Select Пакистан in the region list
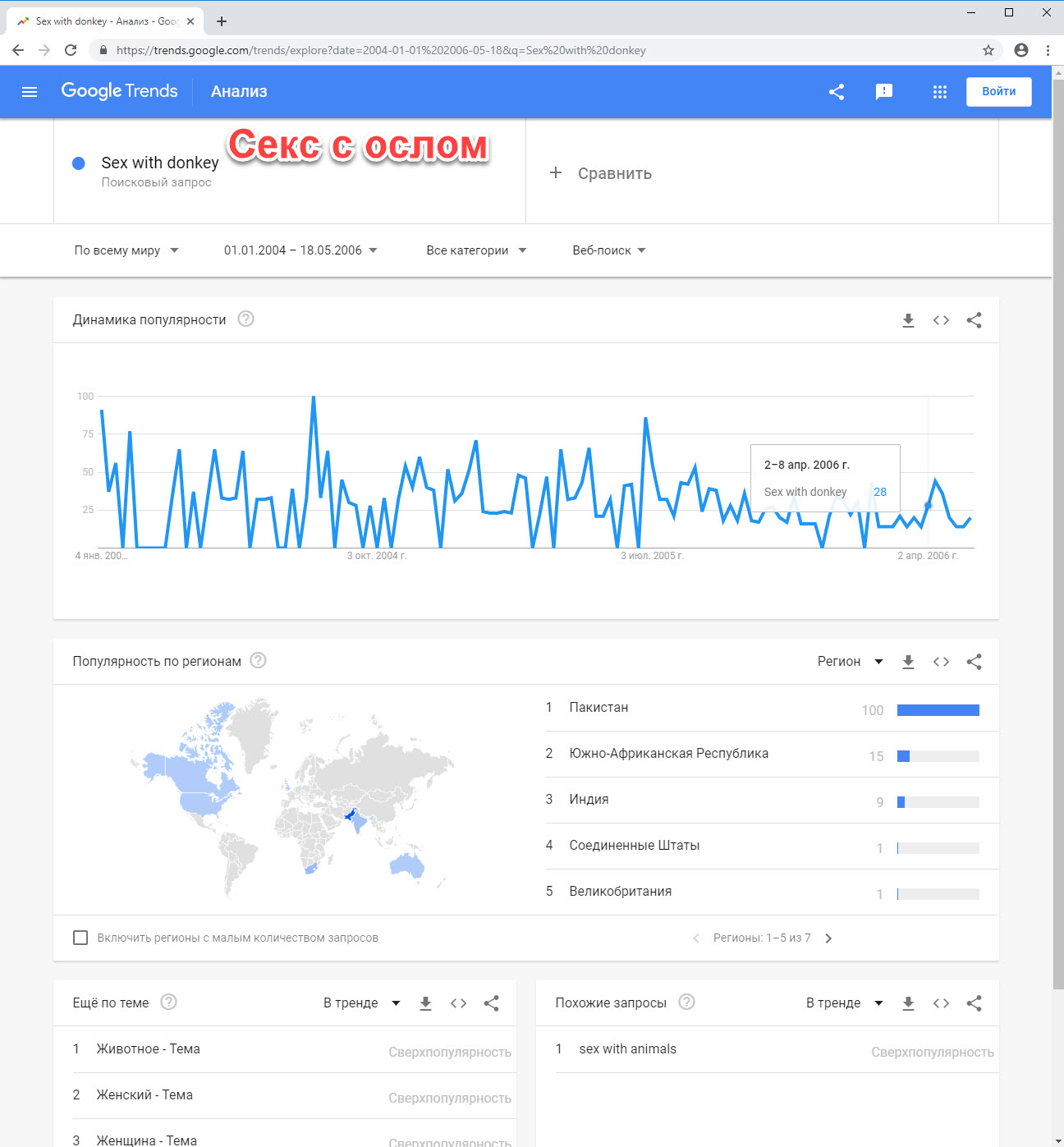This screenshot has width=1064, height=1147. pyautogui.click(x=772, y=708)
